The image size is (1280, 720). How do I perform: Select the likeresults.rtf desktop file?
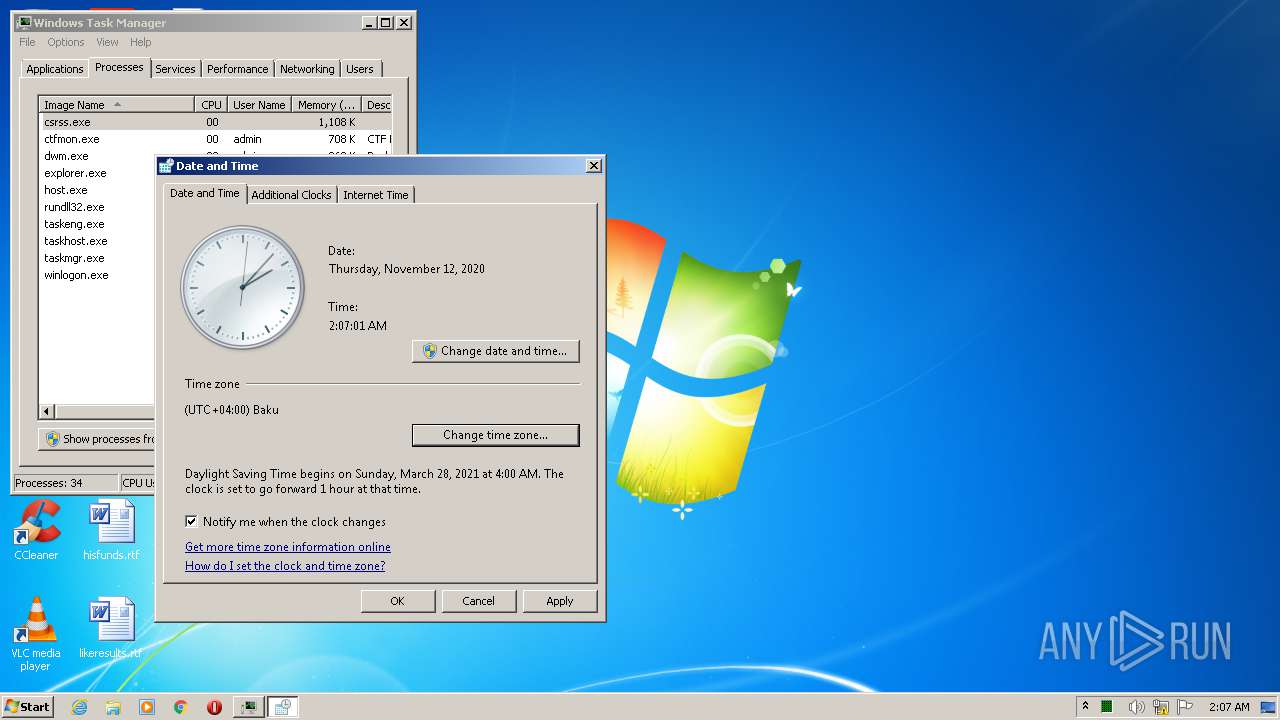click(x=111, y=629)
